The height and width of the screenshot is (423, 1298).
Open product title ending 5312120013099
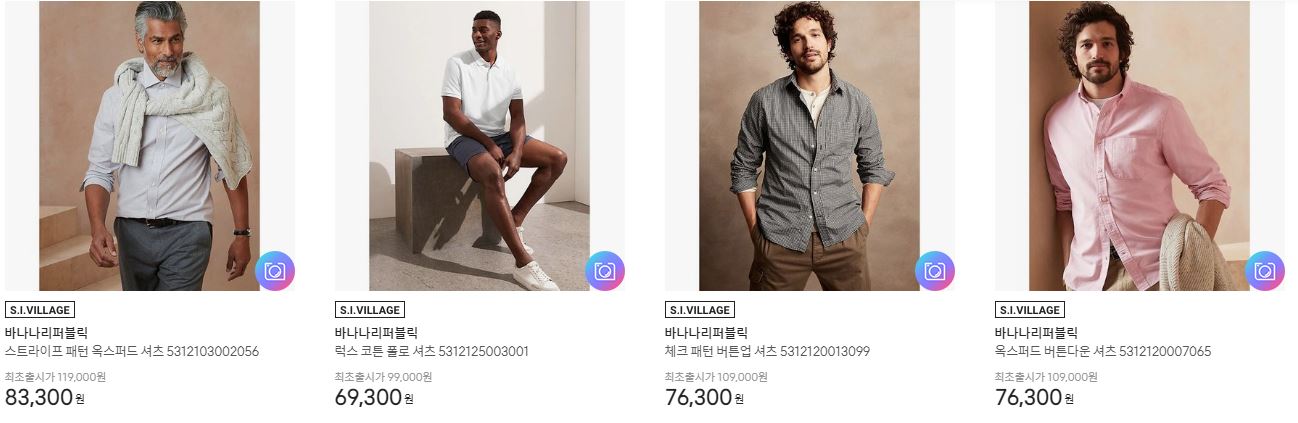point(768,351)
